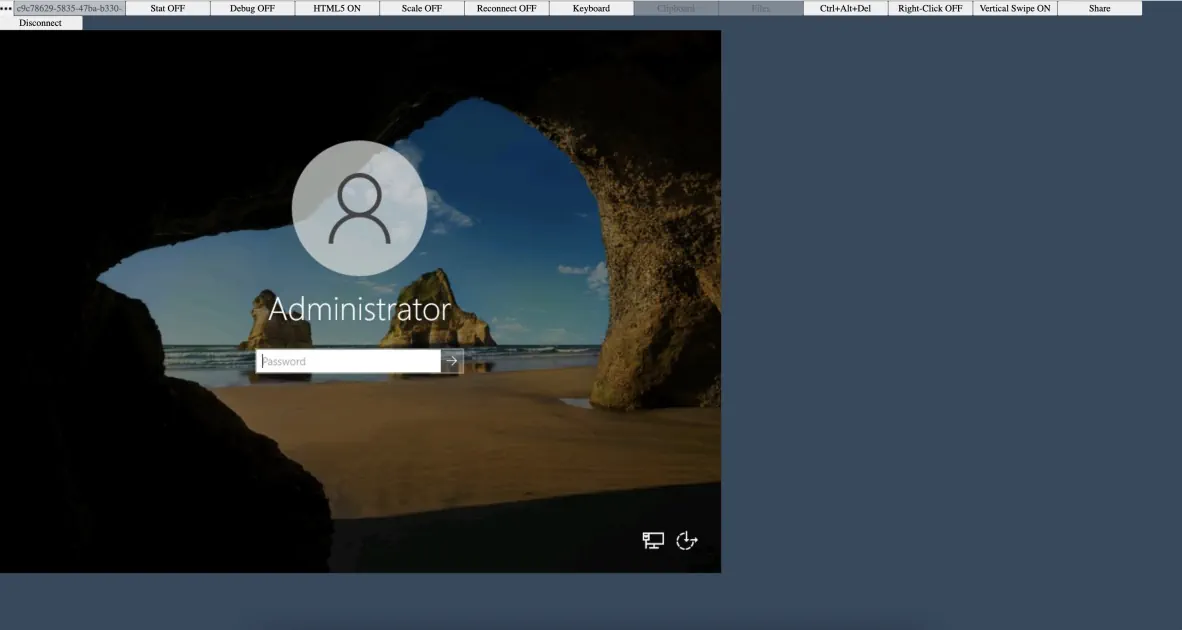The width and height of the screenshot is (1182, 630).
Task: Click the Administrator user avatar
Action: (x=360, y=208)
